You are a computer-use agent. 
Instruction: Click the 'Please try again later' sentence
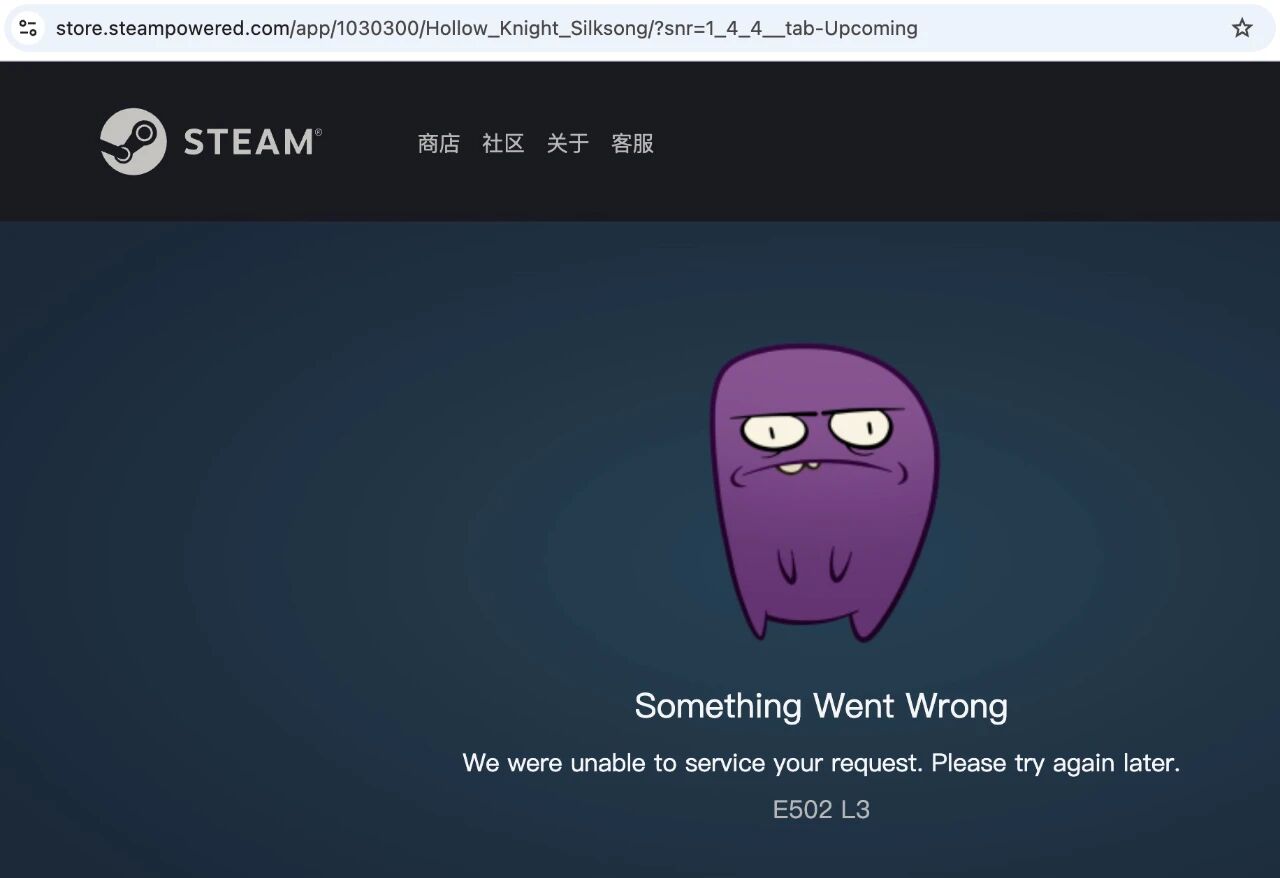pos(1055,764)
